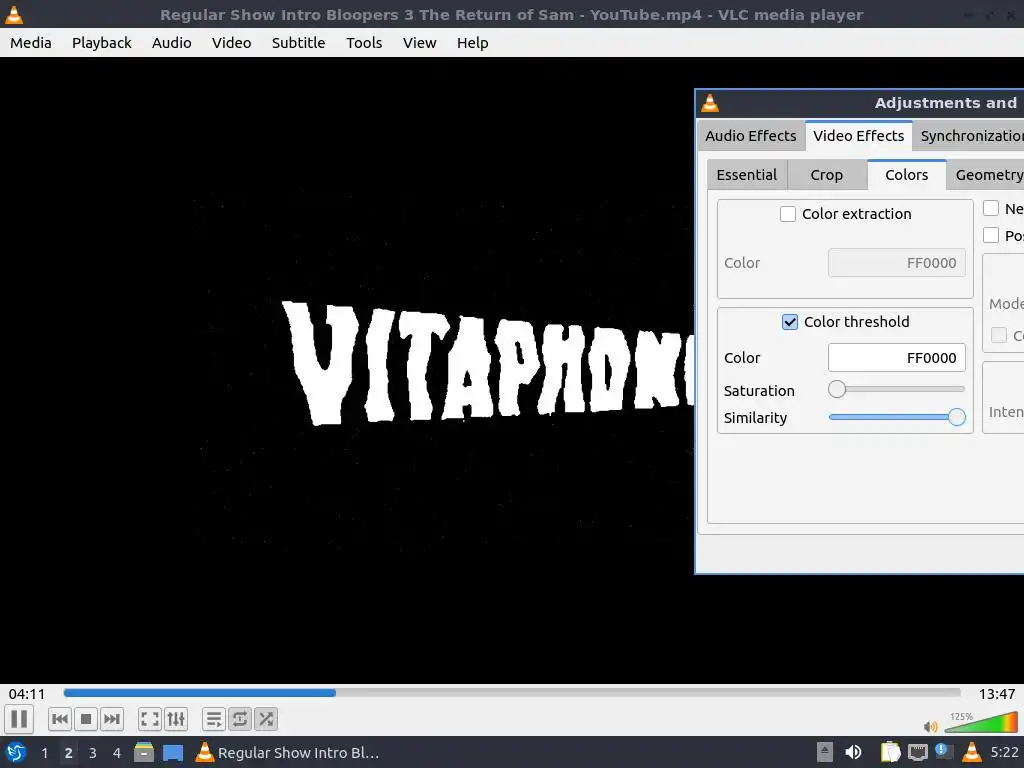The width and height of the screenshot is (1024, 768).
Task: Open the Essential sub-tab
Action: [746, 175]
